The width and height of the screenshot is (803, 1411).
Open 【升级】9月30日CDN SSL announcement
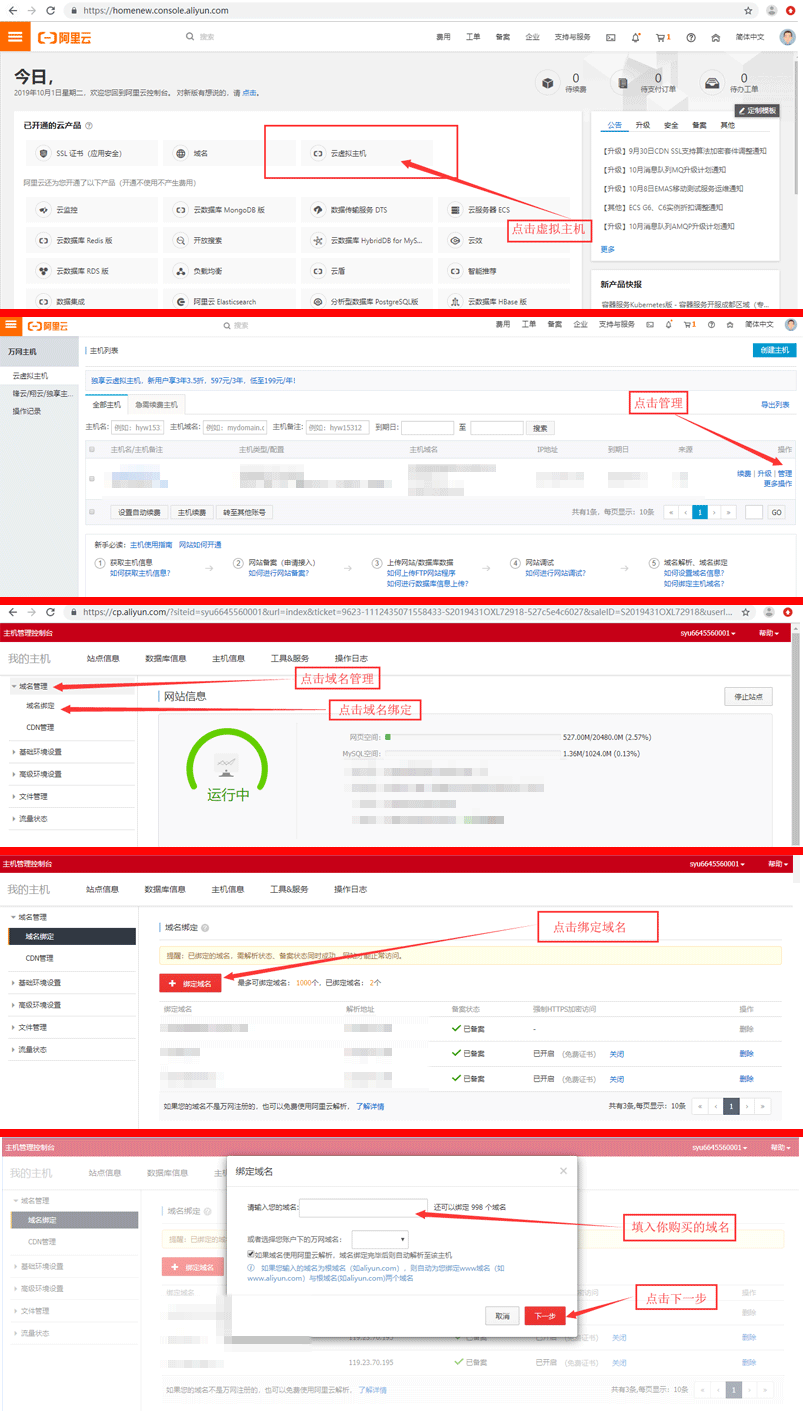click(686, 151)
